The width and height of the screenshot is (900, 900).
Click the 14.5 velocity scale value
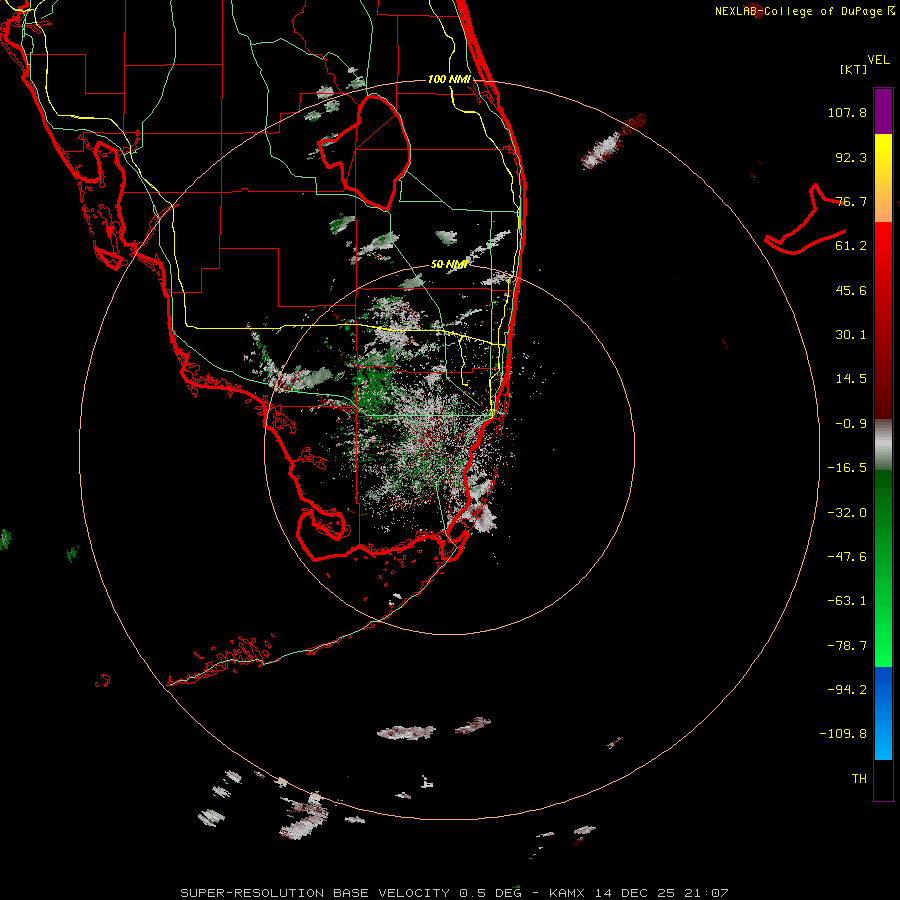click(x=851, y=379)
